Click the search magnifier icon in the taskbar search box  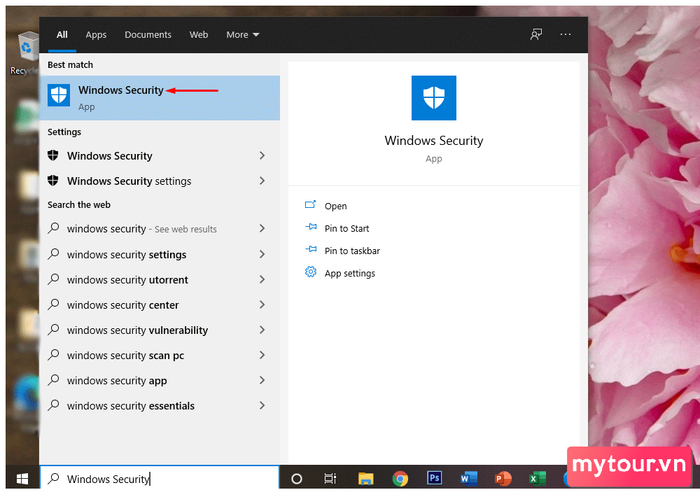[x=54, y=479]
